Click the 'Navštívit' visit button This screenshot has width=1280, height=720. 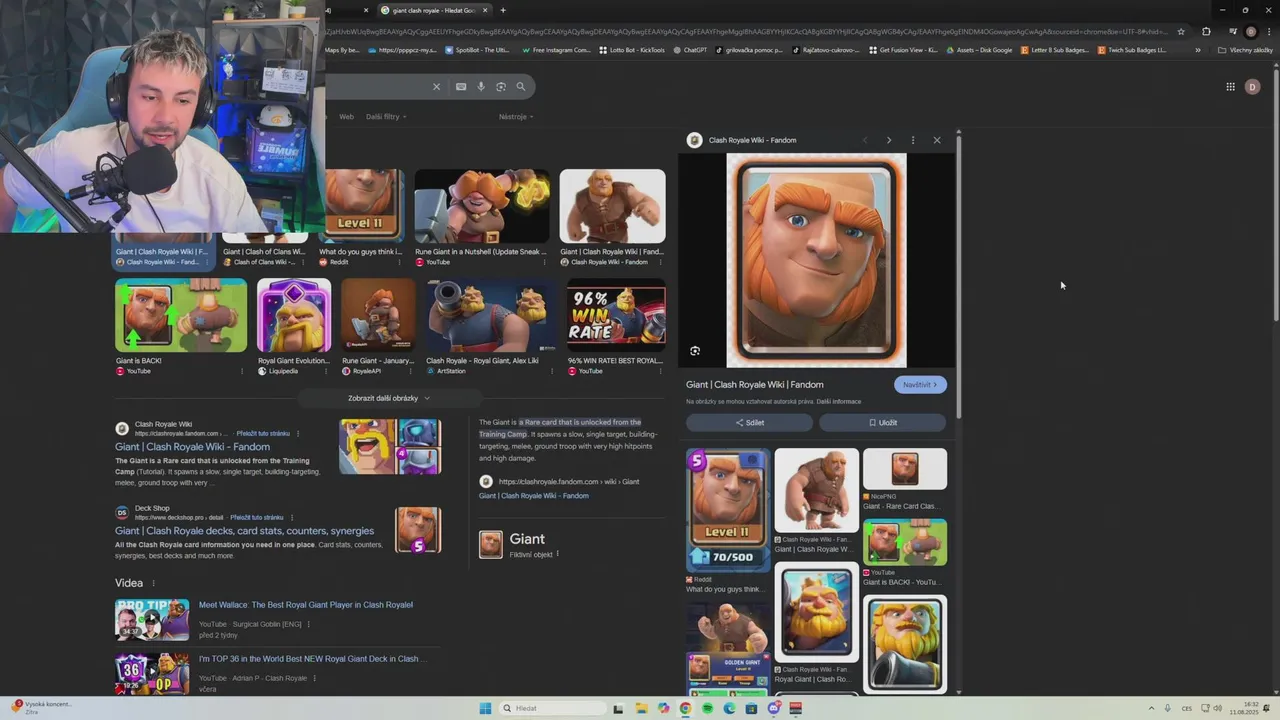[x=920, y=385]
